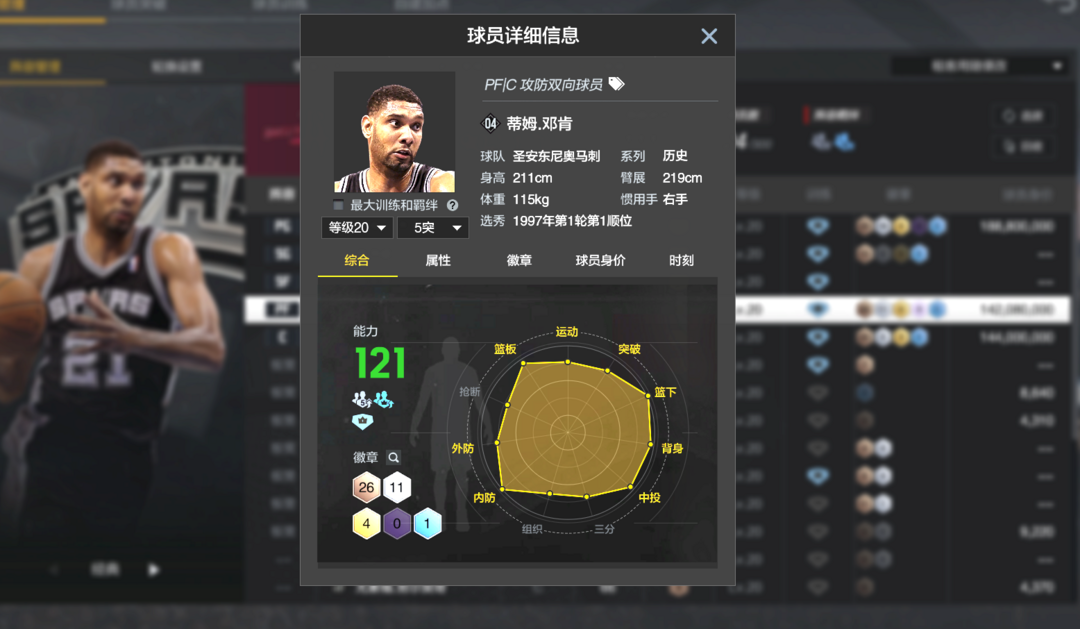Click the purple badge hexagon showing 0

[x=397, y=524]
